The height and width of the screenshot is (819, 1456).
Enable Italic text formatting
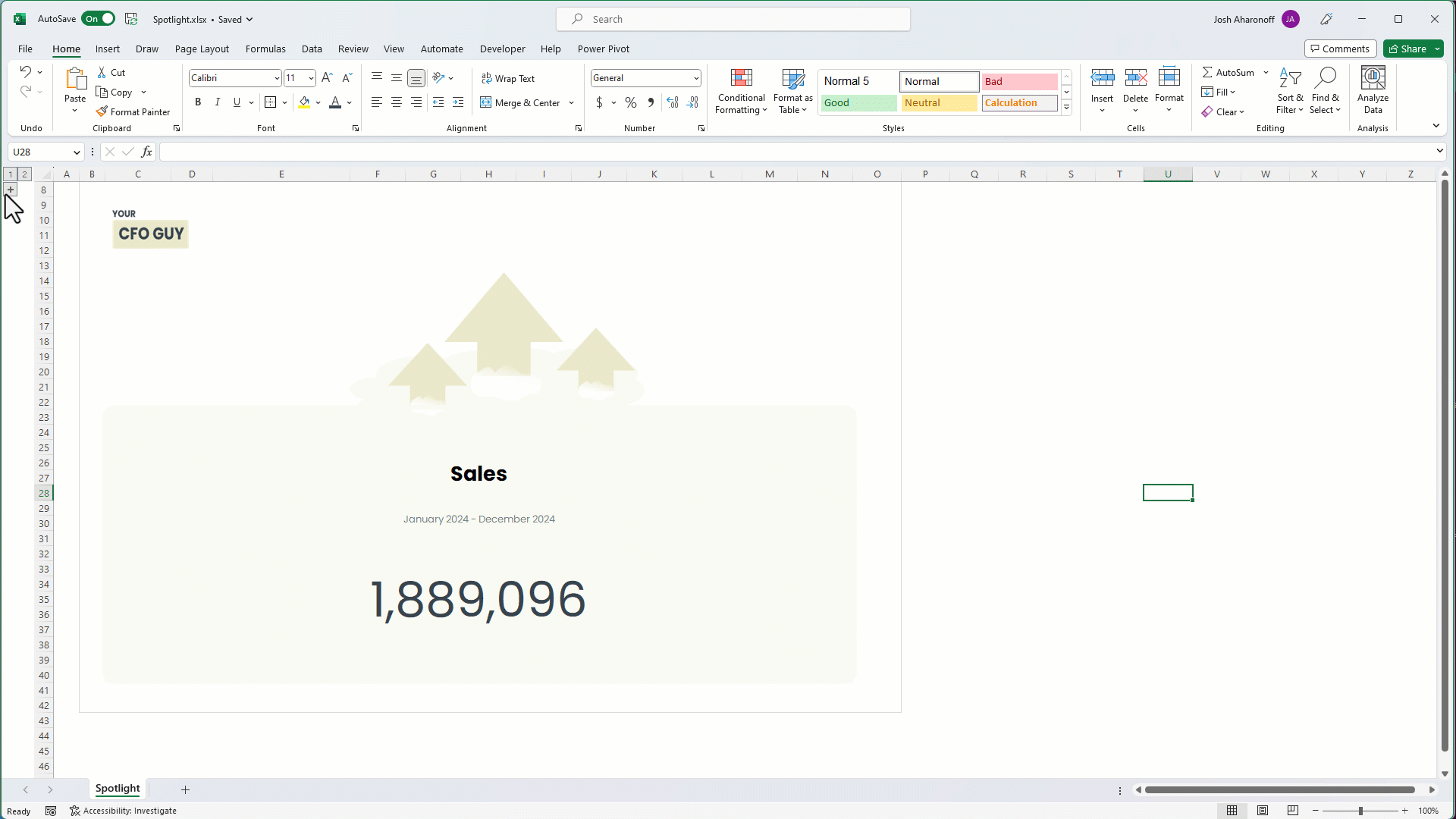tap(218, 103)
